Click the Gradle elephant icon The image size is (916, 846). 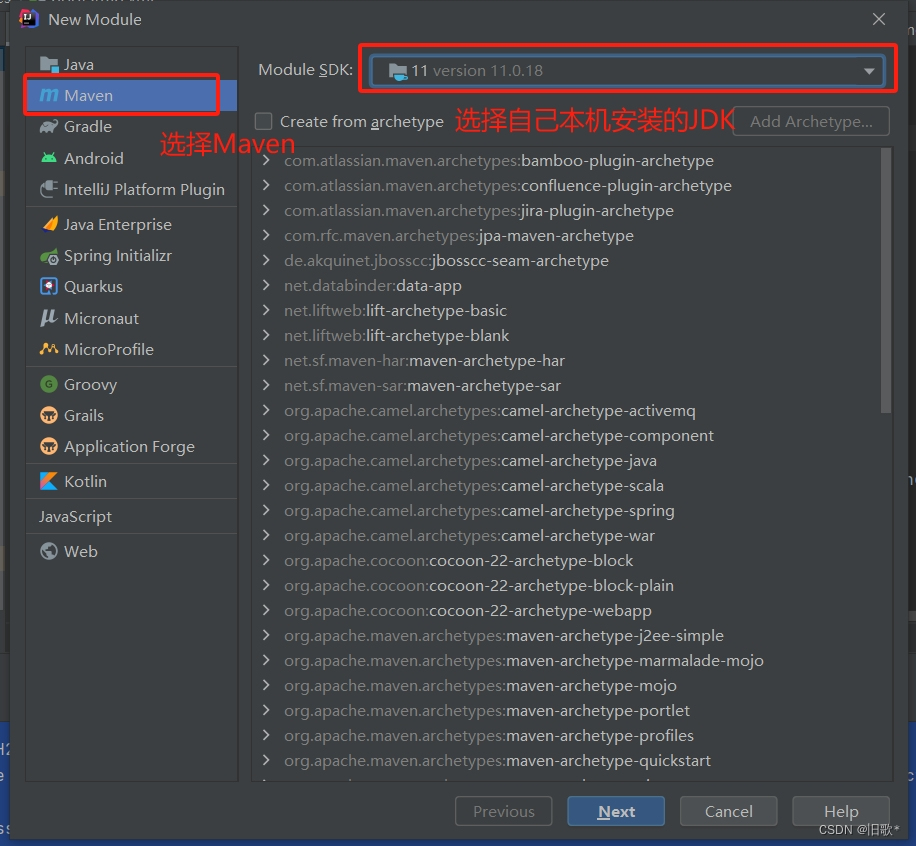[49, 126]
